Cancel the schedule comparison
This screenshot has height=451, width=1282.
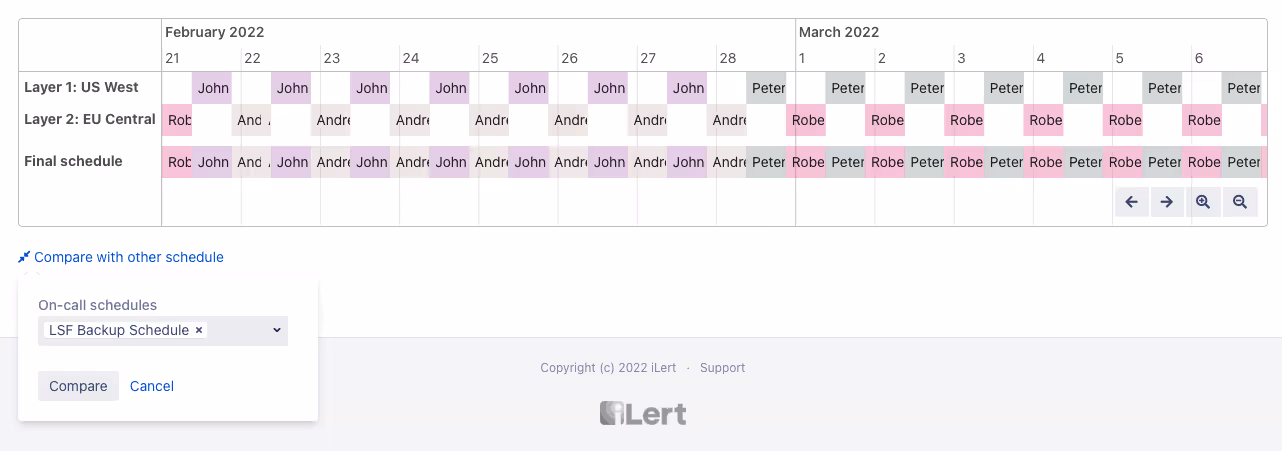click(152, 386)
